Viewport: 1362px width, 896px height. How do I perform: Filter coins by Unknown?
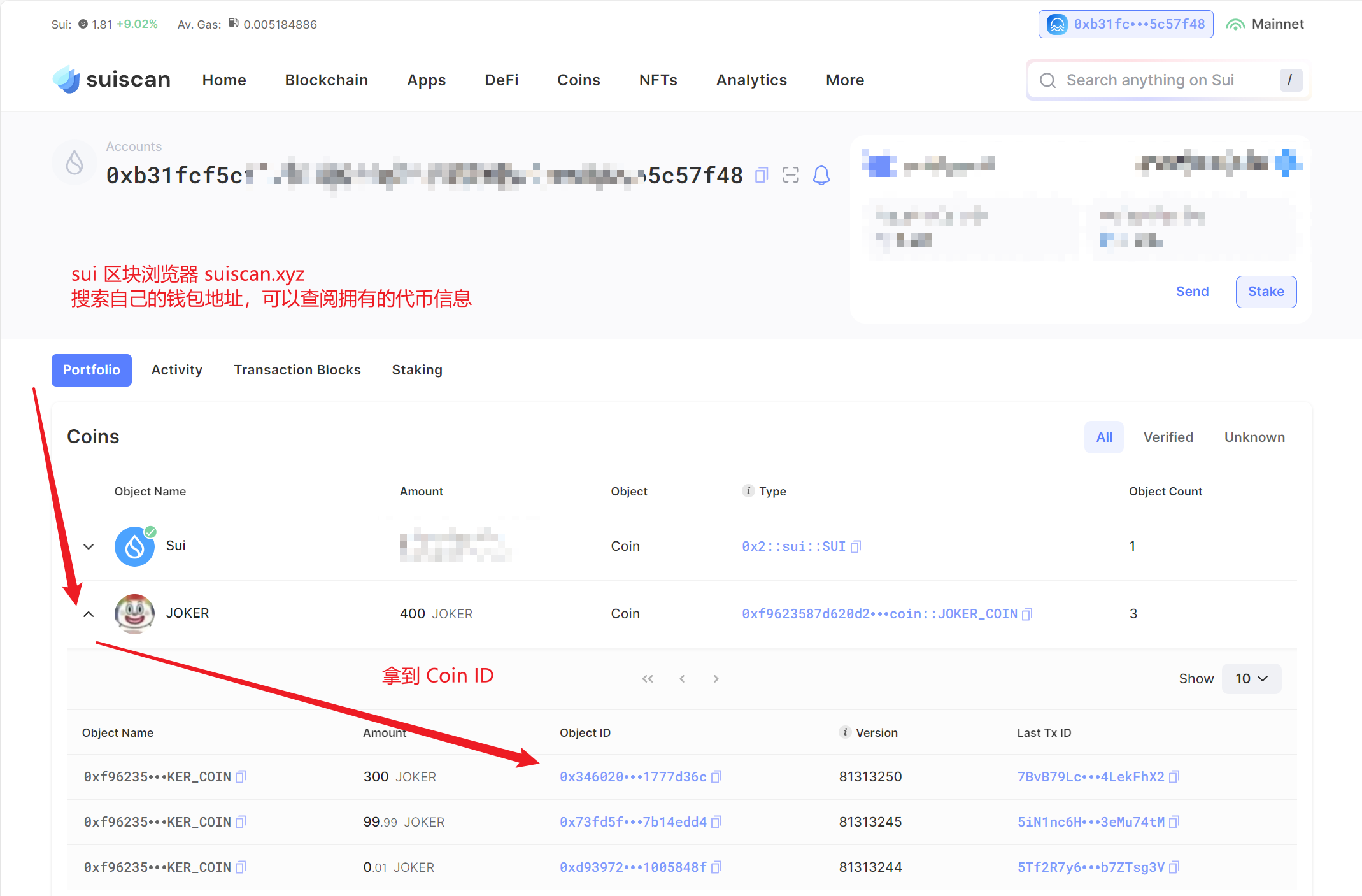1254,437
